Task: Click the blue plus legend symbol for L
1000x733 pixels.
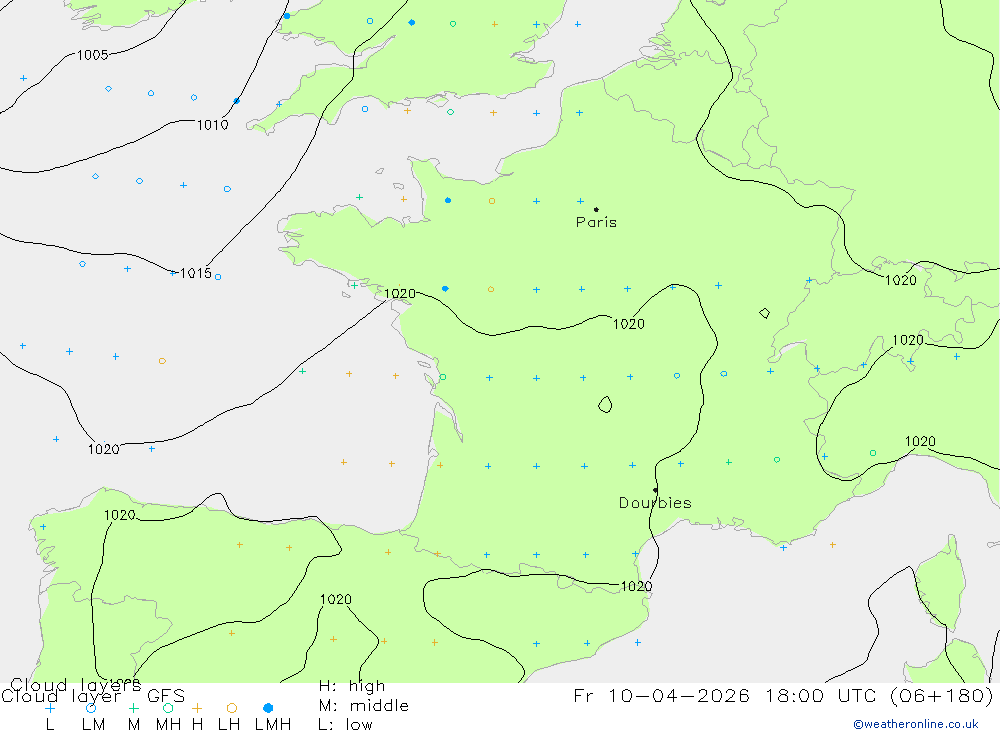Action: pos(50,708)
